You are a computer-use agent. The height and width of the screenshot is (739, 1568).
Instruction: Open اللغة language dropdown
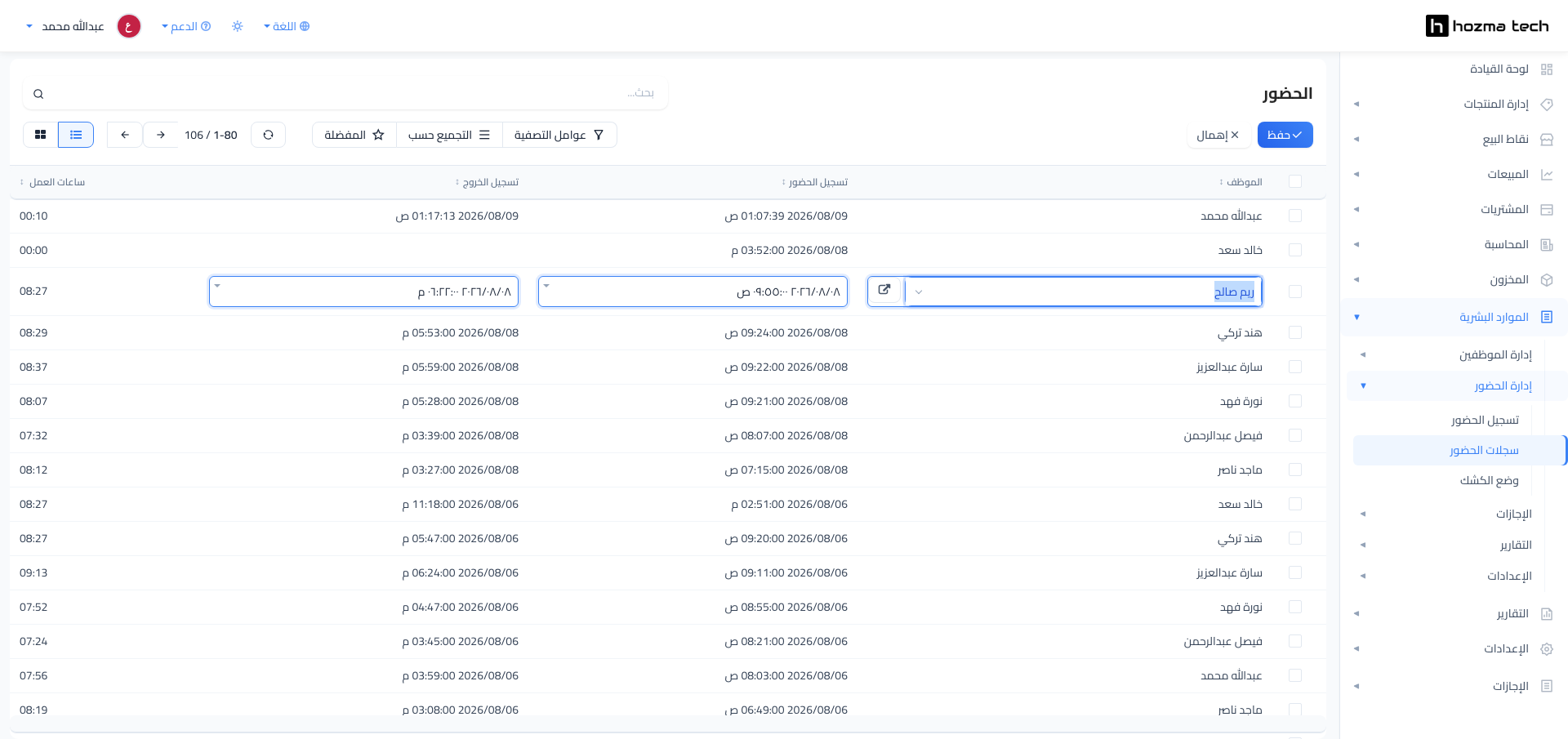(x=287, y=26)
